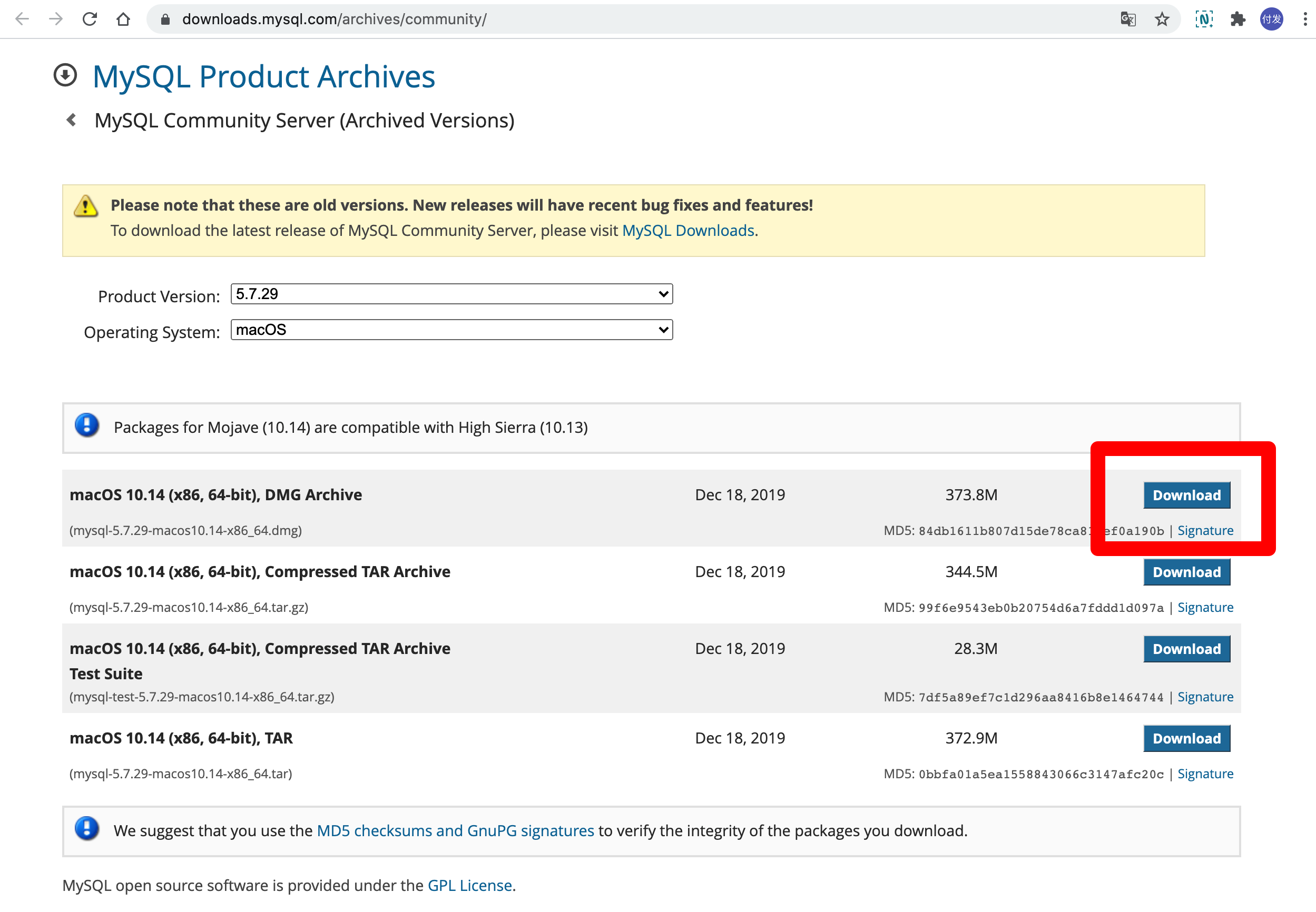This screenshot has height=912, width=1316.
Task: Download the 372.9M TAR package
Action: tap(1186, 738)
